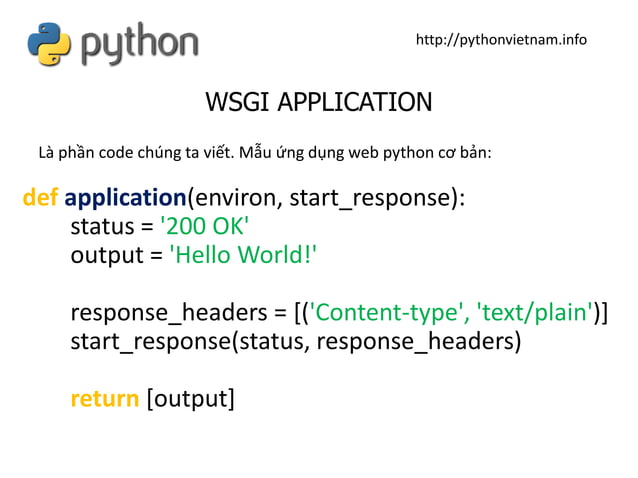The image size is (638, 478).
Task: Click the green 'Content-type' string
Action: [x=389, y=313]
